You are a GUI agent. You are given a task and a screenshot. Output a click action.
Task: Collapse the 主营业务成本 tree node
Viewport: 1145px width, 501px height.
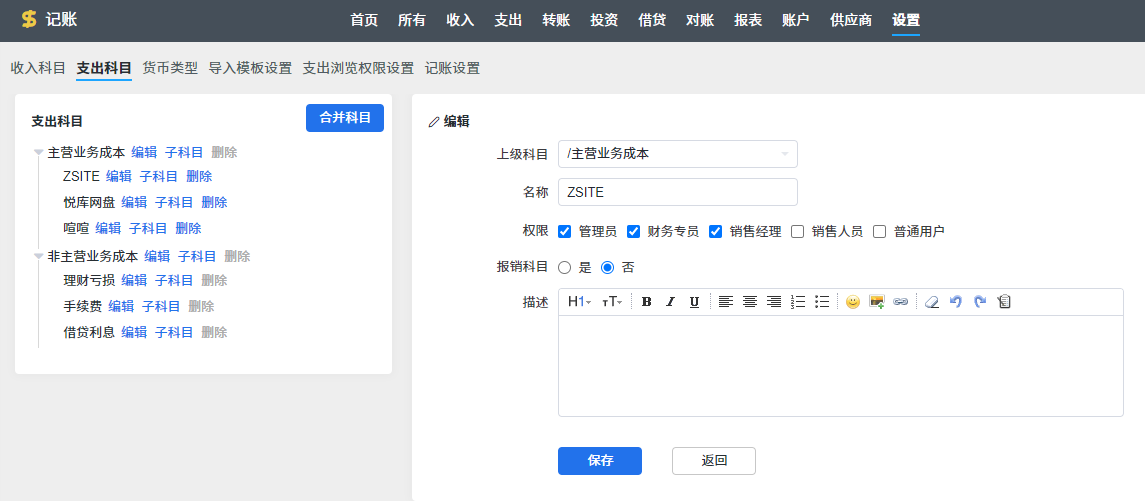pos(38,153)
